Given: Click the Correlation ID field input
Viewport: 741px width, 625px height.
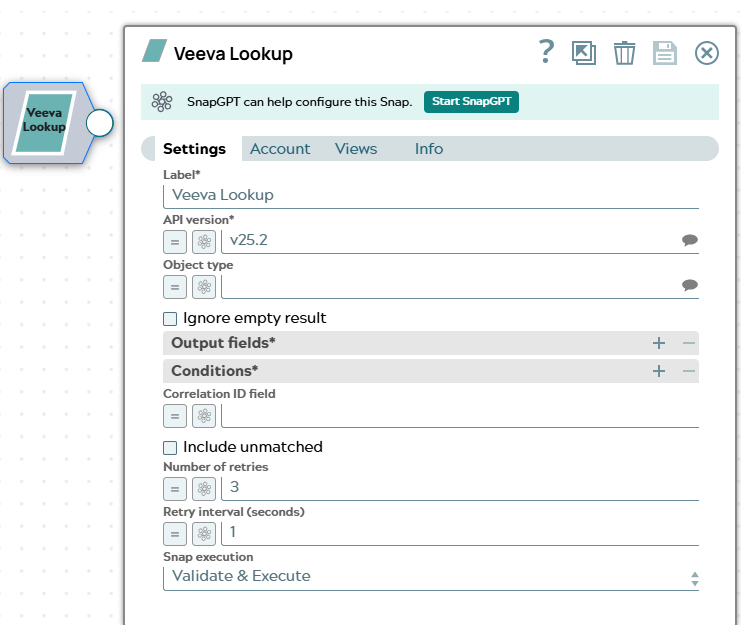Looking at the screenshot, I should pos(460,416).
